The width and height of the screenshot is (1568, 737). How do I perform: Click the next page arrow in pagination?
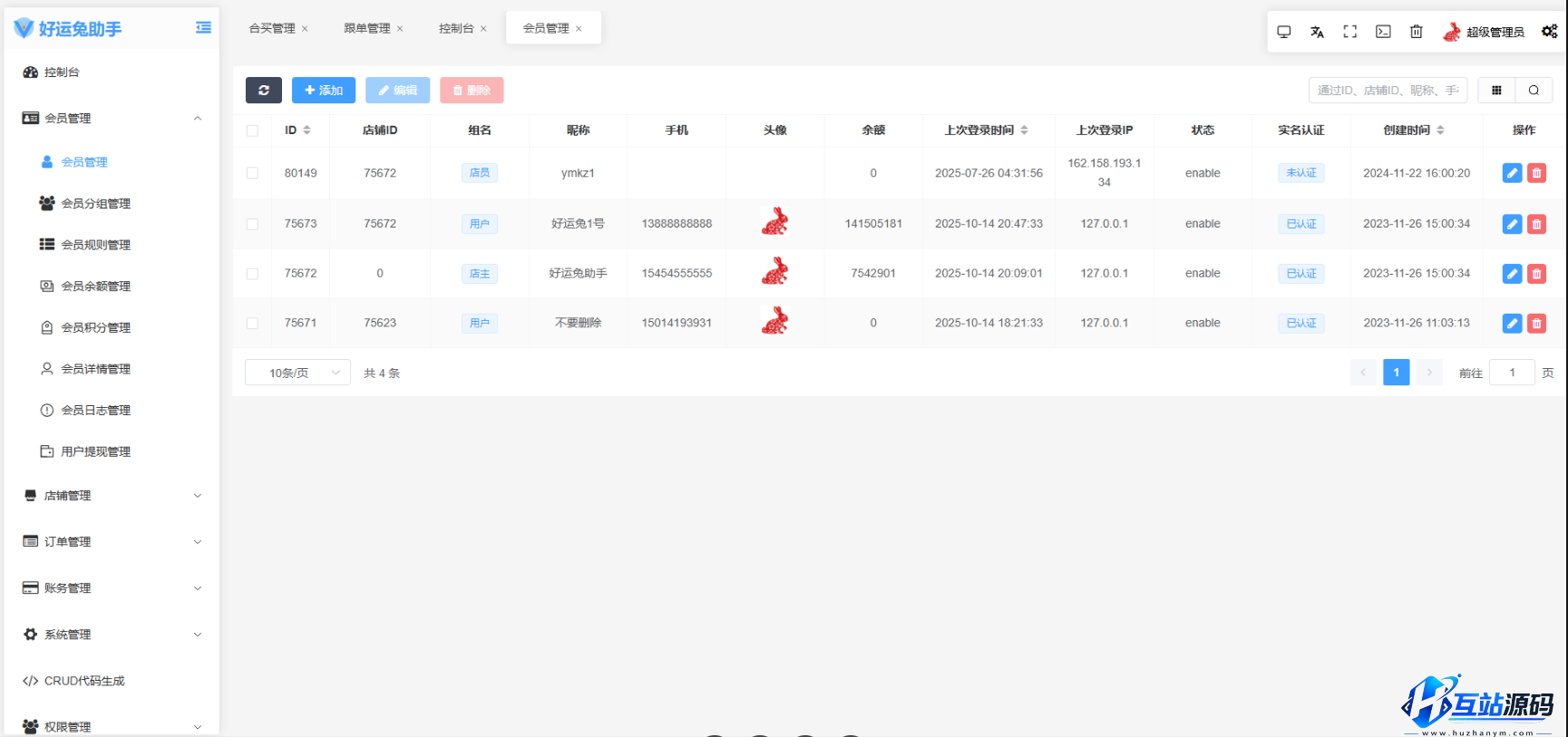pos(1429,373)
